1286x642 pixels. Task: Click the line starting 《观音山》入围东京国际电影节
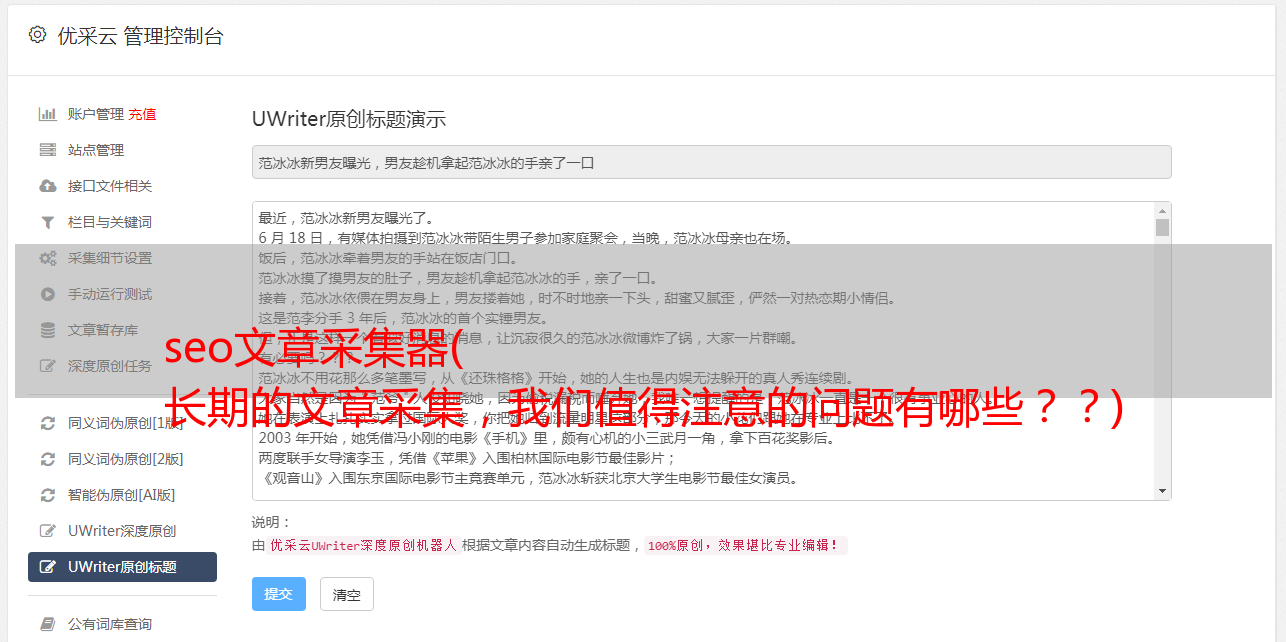tap(528, 478)
